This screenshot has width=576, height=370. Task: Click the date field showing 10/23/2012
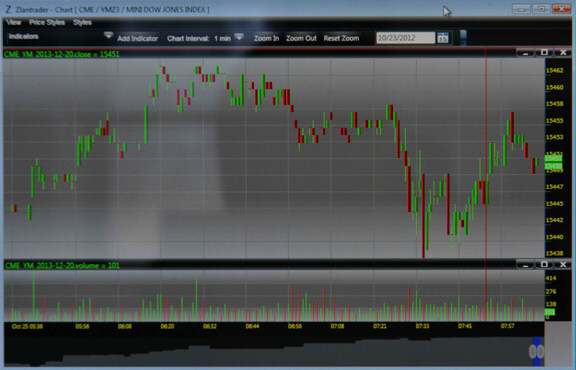point(406,38)
